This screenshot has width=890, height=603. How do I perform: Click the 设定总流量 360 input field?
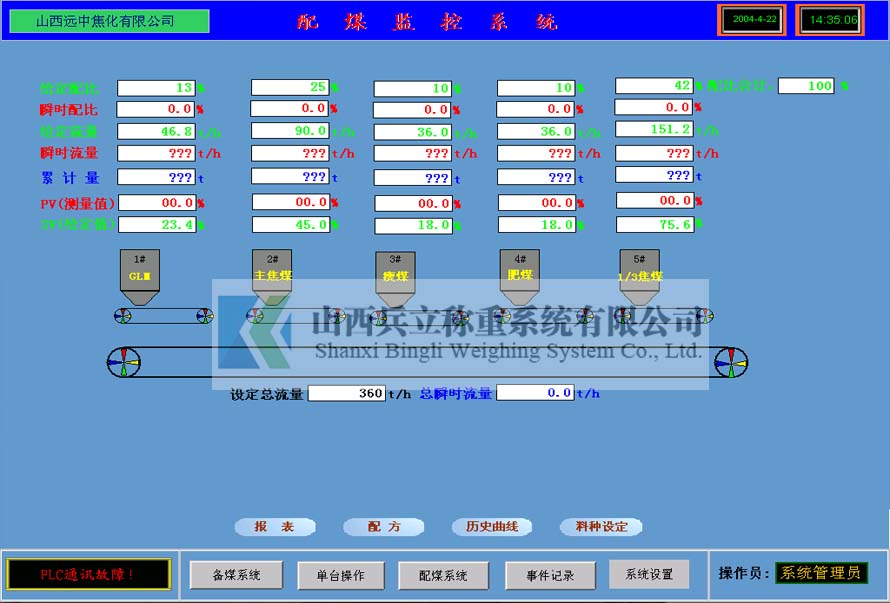point(345,393)
